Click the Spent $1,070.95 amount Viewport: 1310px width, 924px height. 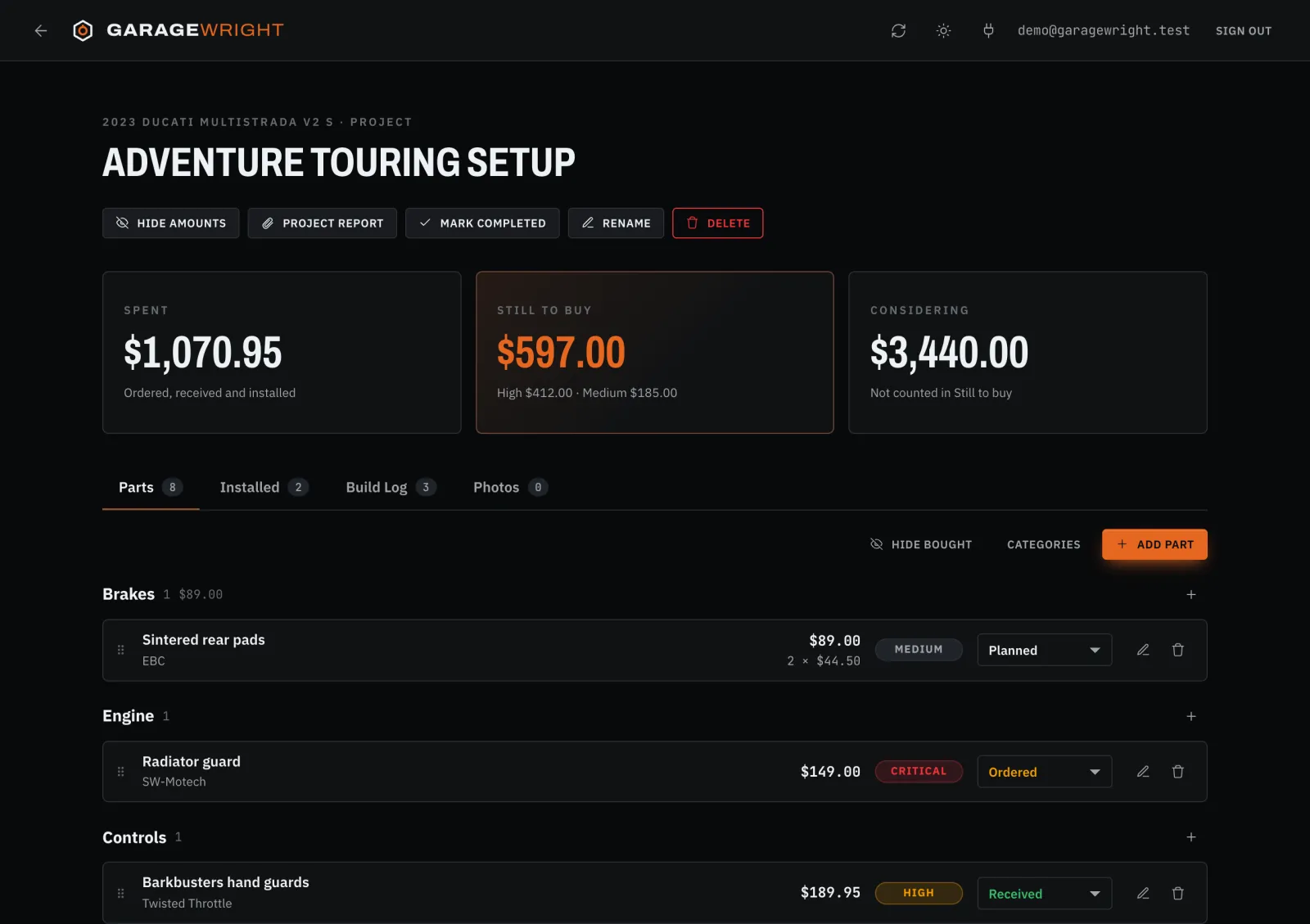(x=203, y=353)
